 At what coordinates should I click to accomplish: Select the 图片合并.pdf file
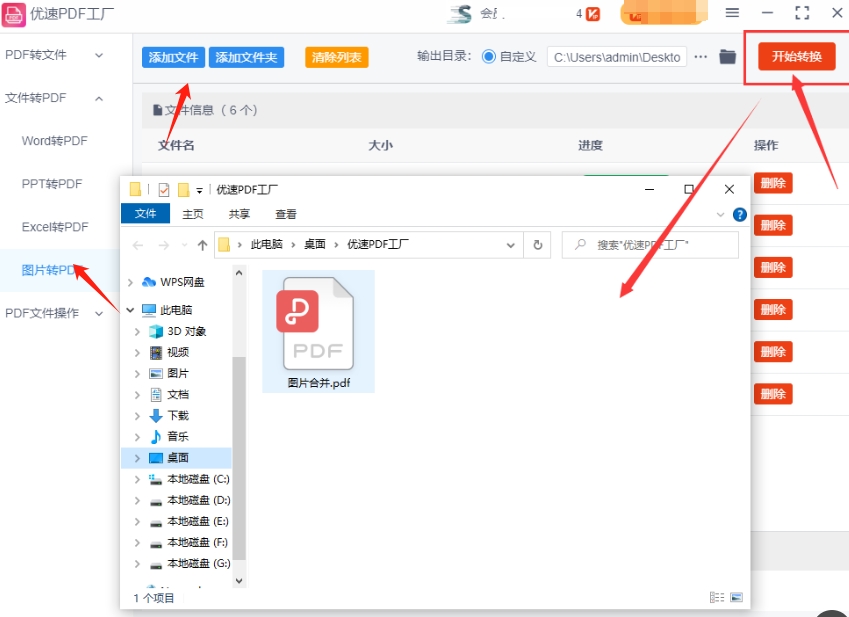click(x=318, y=331)
